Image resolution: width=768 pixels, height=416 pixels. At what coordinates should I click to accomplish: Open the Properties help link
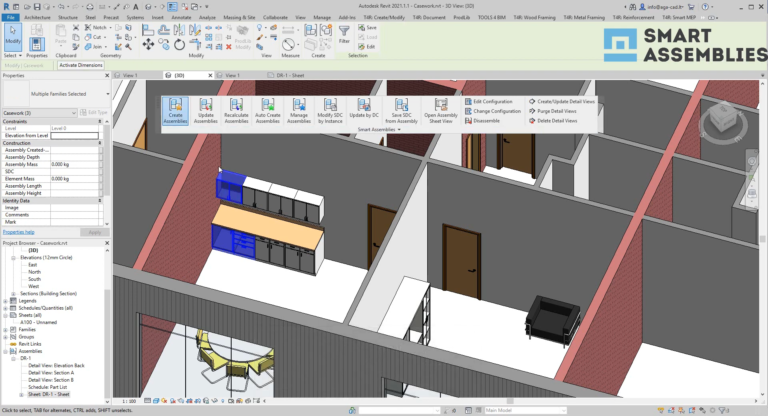(x=19, y=232)
